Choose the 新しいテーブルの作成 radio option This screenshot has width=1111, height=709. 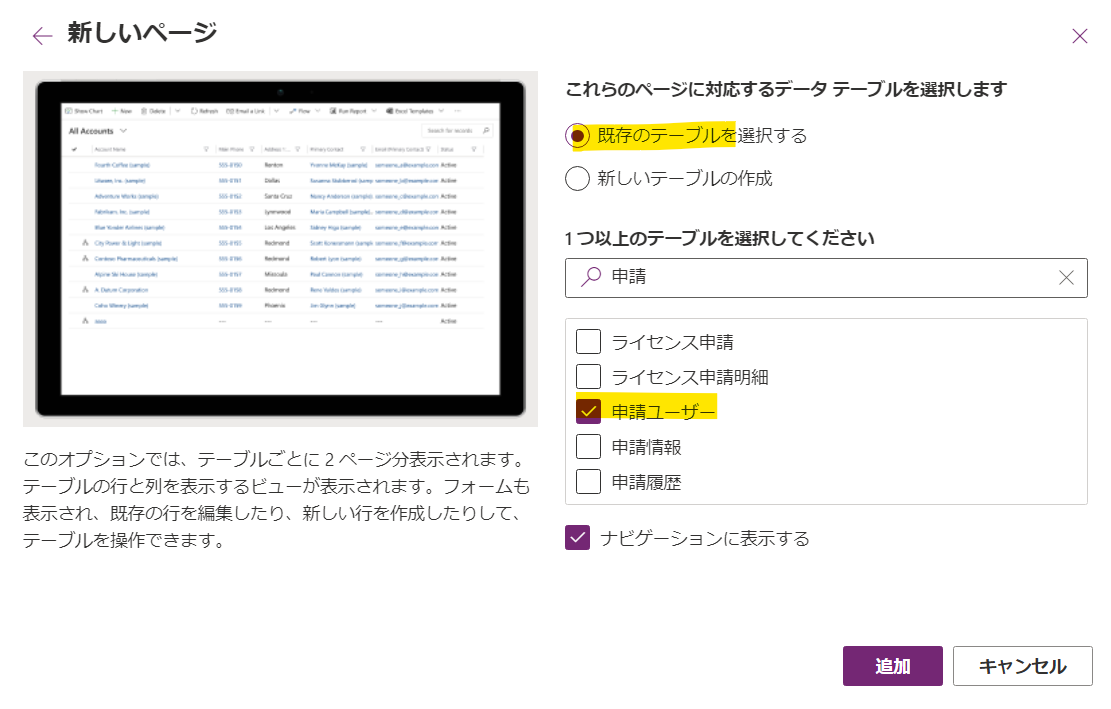click(577, 178)
